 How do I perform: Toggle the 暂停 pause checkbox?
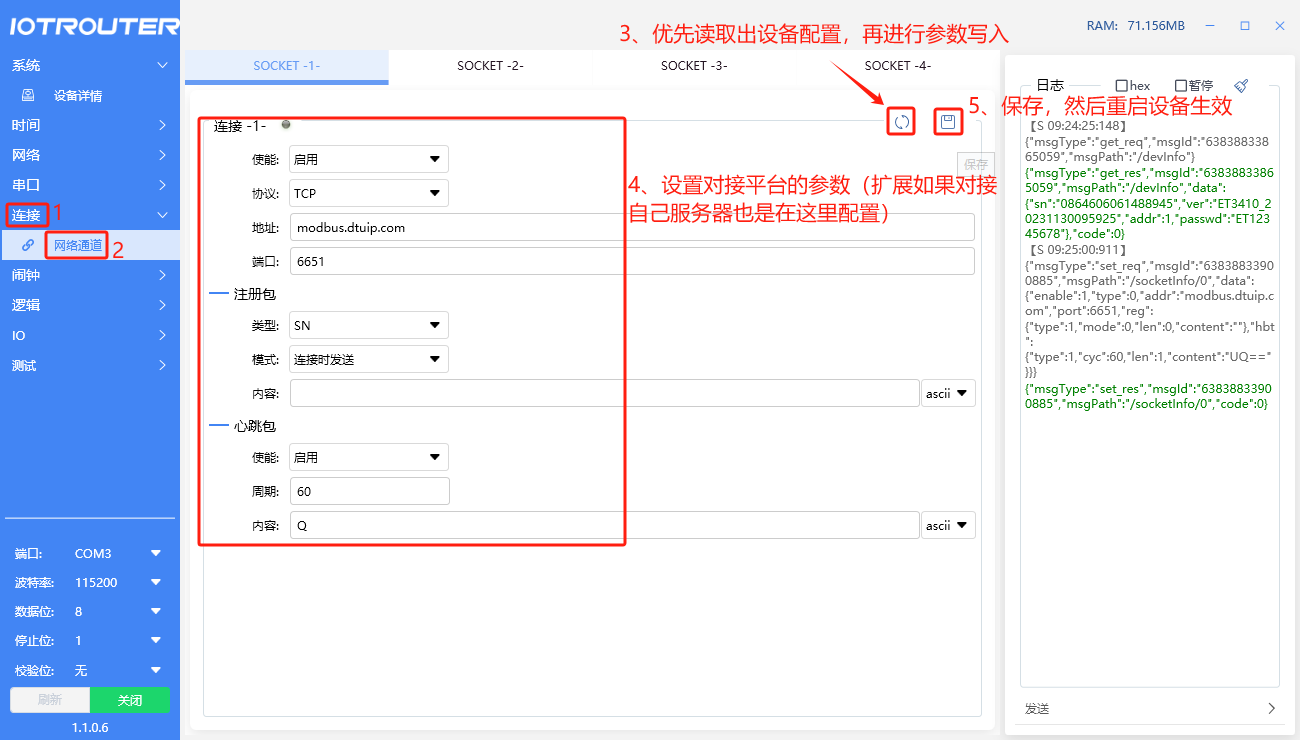[1181, 86]
